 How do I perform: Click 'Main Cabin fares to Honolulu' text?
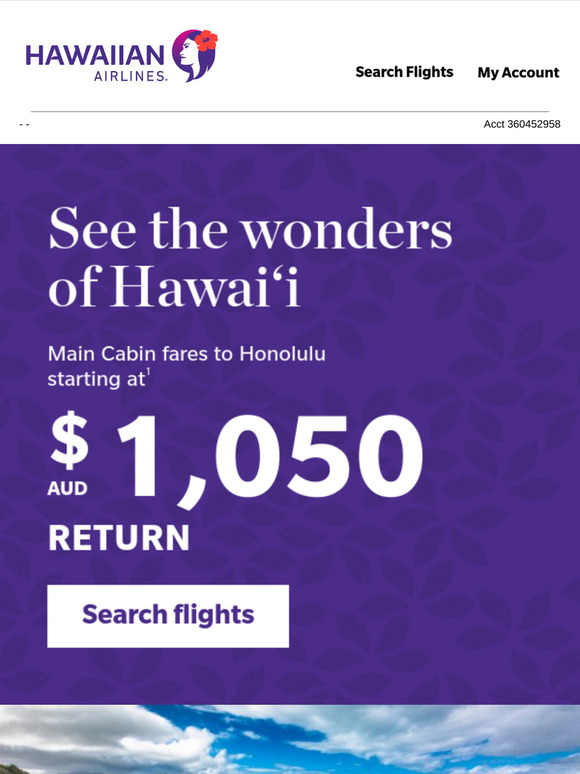[187, 354]
